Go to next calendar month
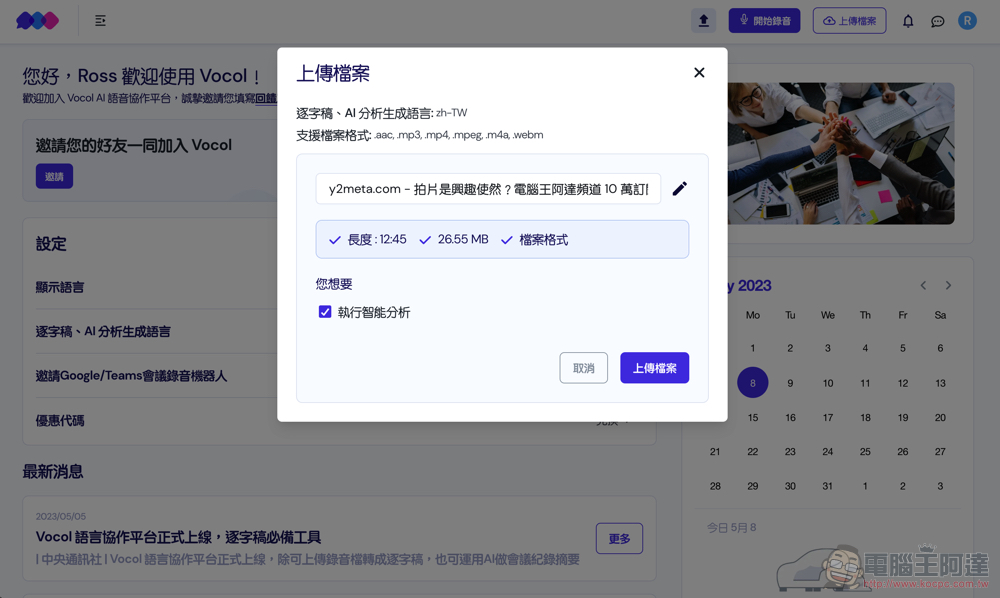This screenshot has height=598, width=1000. 948,286
